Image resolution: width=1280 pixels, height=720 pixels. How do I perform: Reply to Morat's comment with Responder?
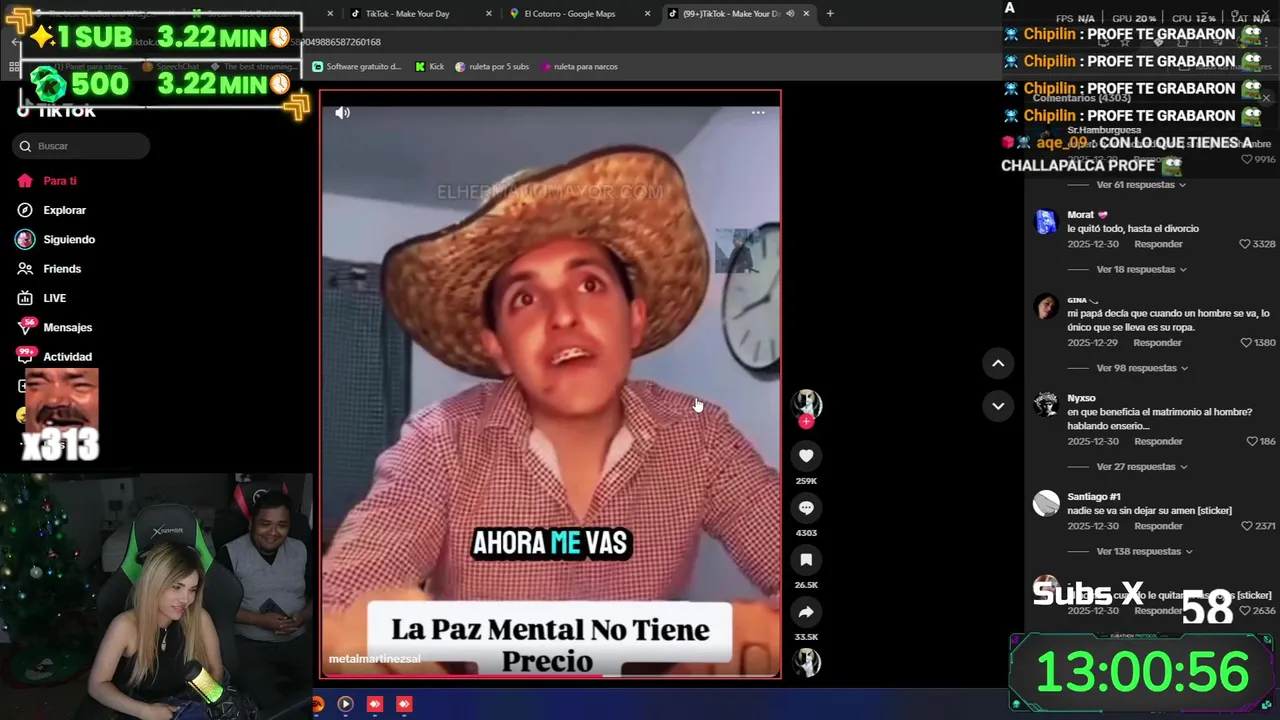[1158, 244]
